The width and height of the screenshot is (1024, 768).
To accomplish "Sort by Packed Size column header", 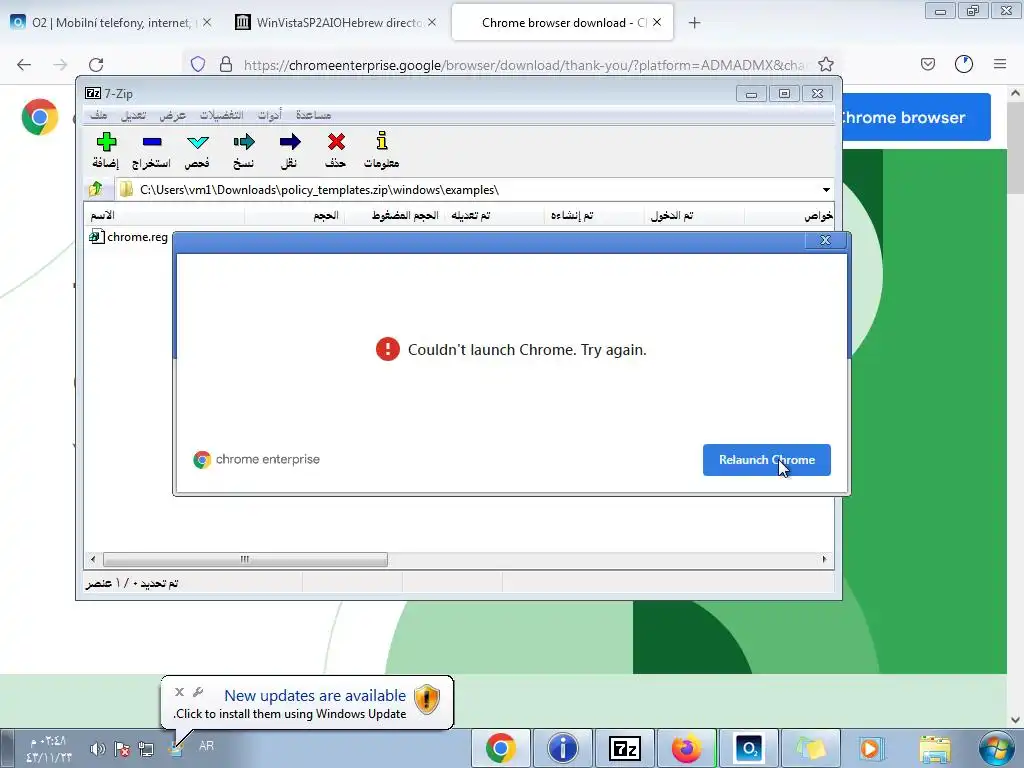I will 394,216.
